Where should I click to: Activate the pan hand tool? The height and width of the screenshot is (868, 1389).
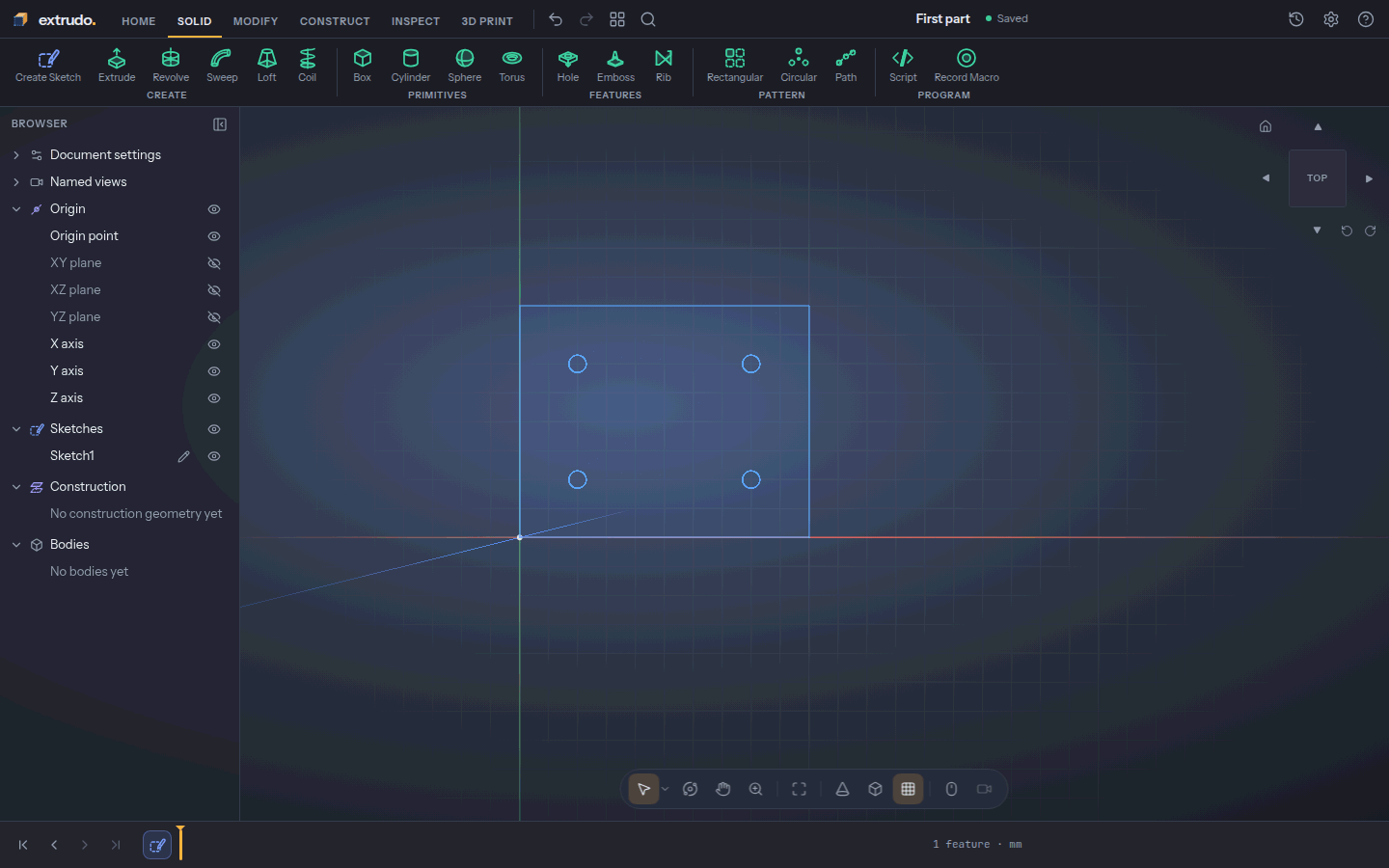(723, 789)
